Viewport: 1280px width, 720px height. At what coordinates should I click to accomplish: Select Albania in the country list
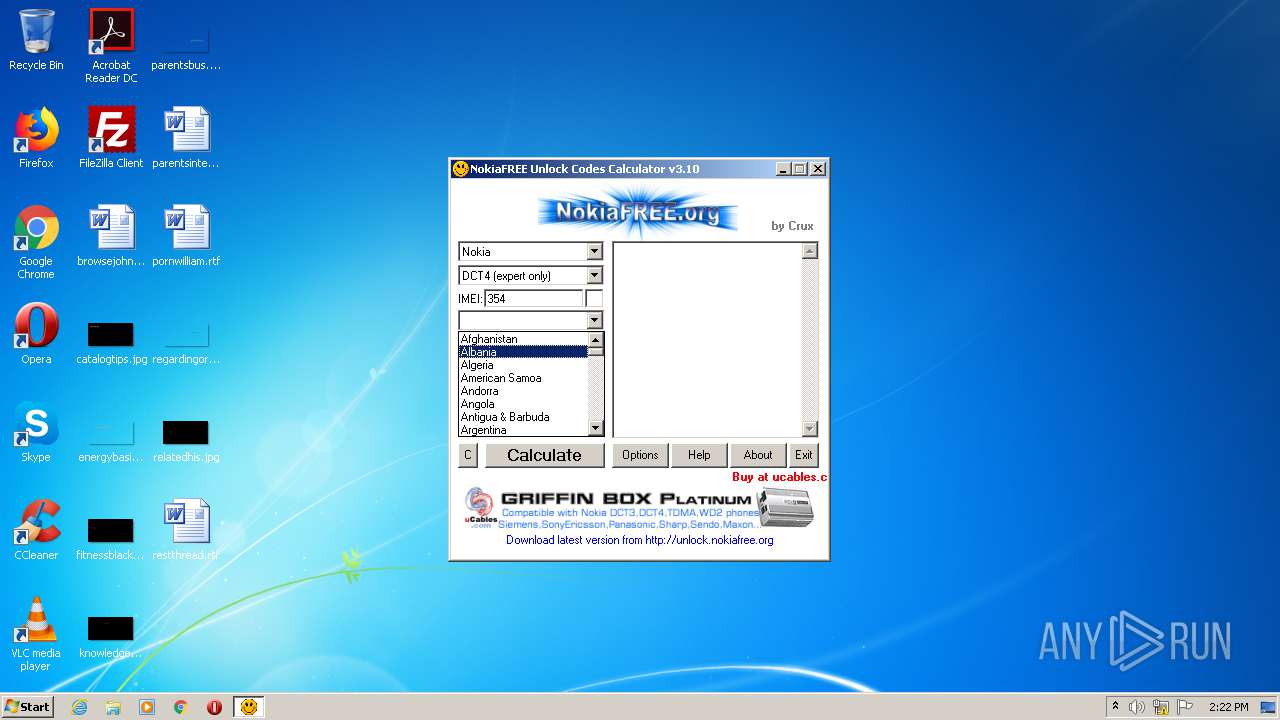(523, 352)
